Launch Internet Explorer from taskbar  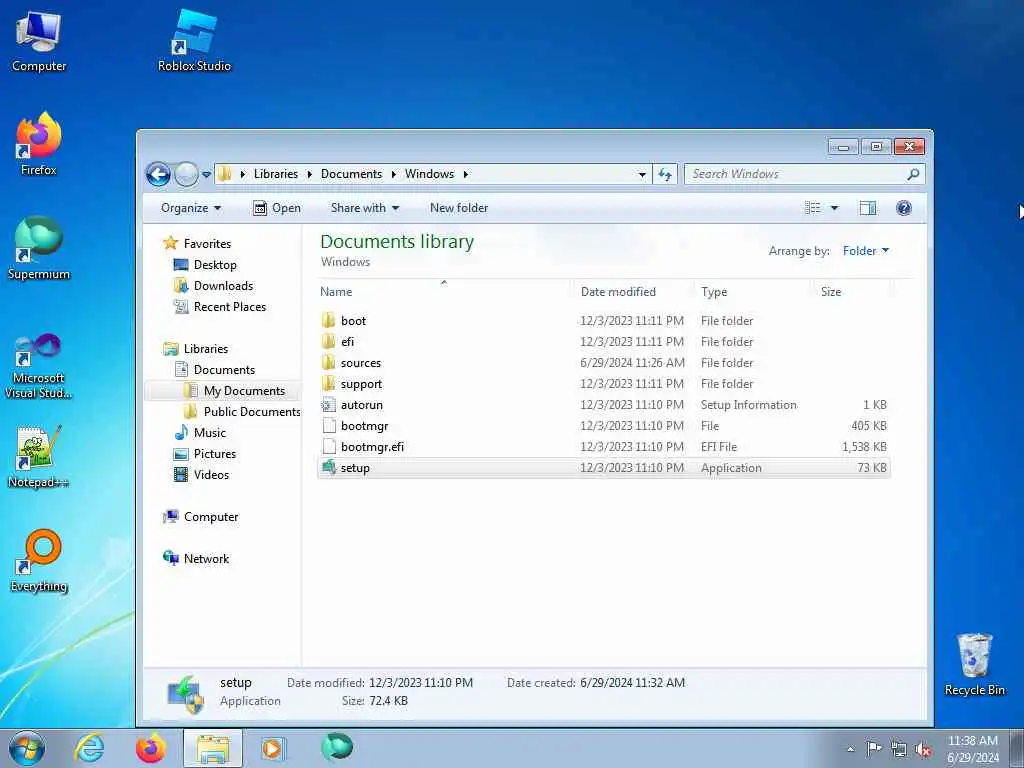pyautogui.click(x=89, y=748)
